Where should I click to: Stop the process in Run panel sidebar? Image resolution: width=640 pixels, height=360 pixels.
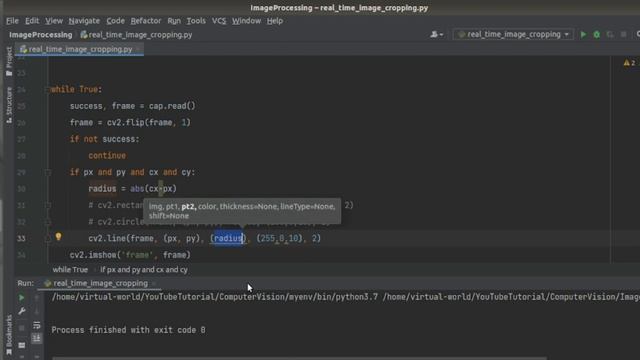tap(22, 328)
